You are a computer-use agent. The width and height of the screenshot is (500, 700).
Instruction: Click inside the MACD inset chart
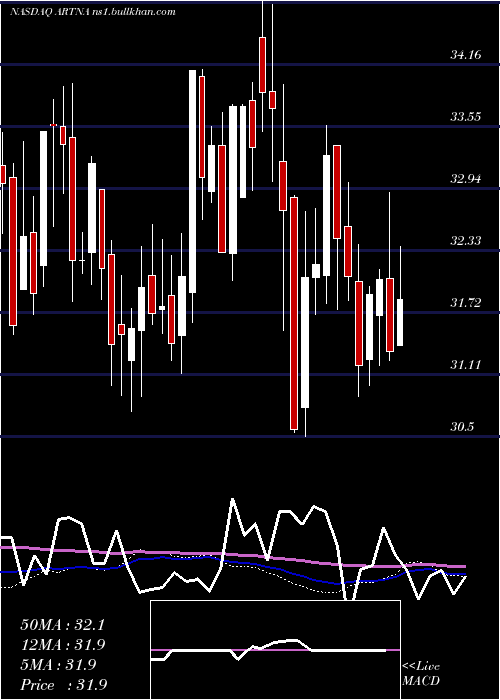point(275,650)
